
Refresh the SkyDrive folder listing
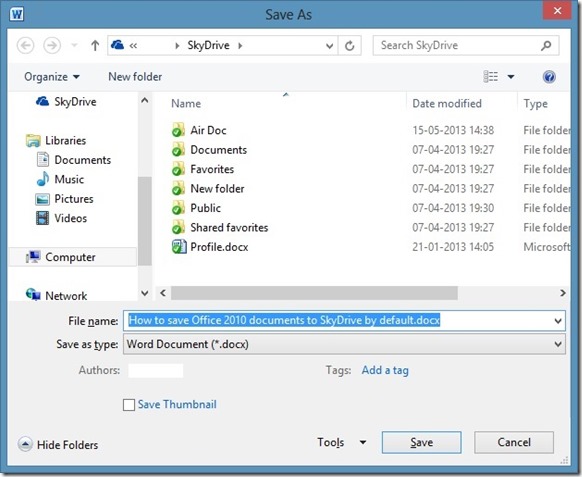[349, 46]
